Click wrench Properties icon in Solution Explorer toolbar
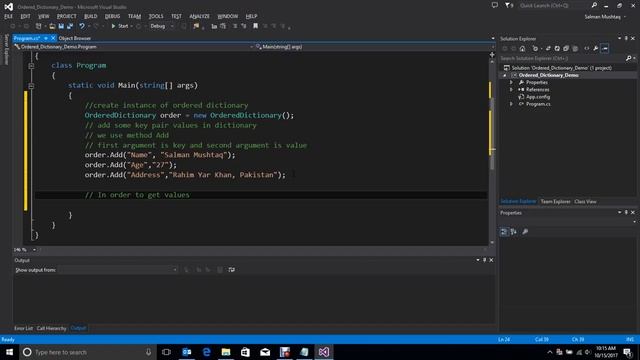 pos(596,49)
